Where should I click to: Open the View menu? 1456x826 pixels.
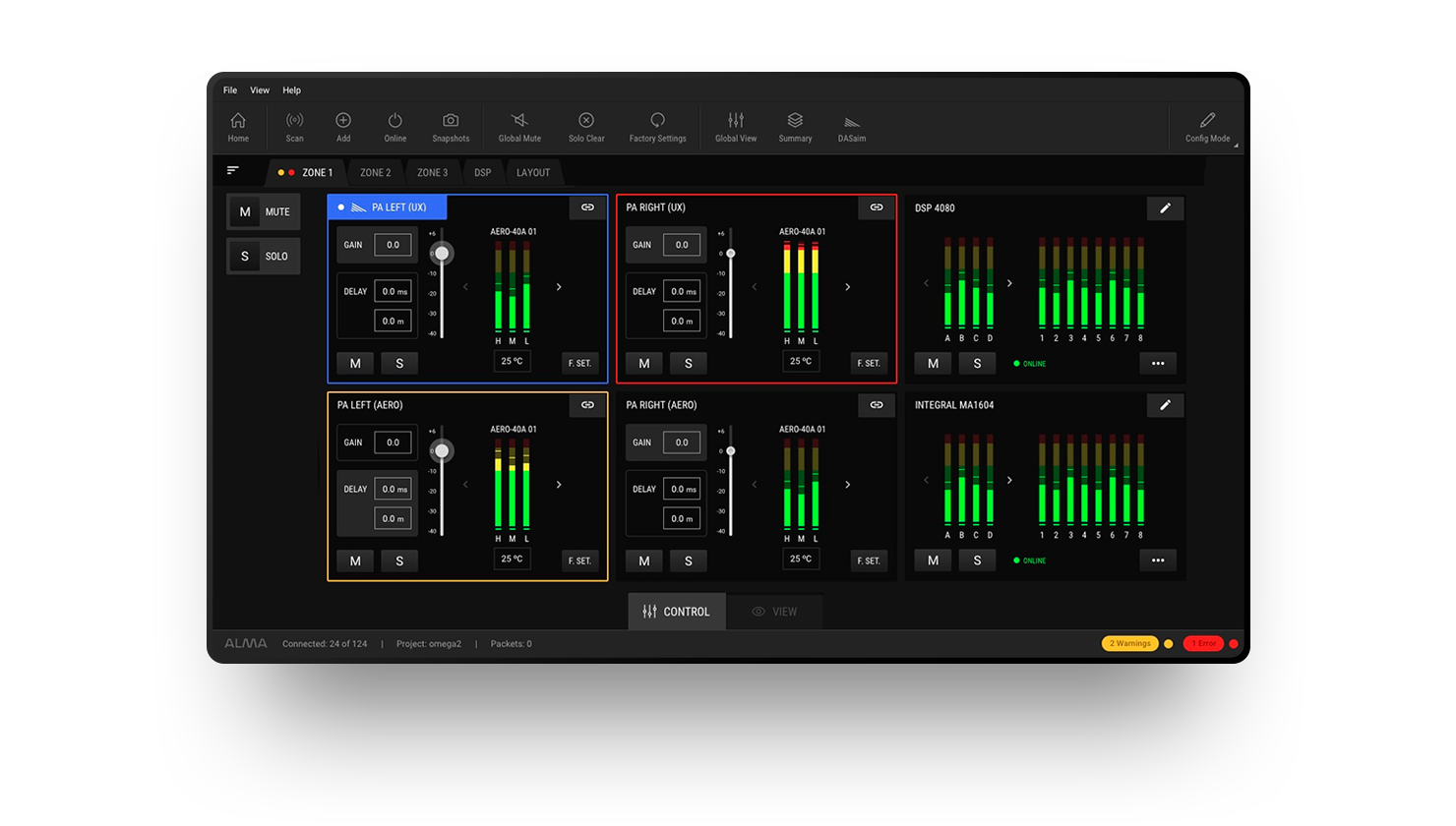pos(260,90)
